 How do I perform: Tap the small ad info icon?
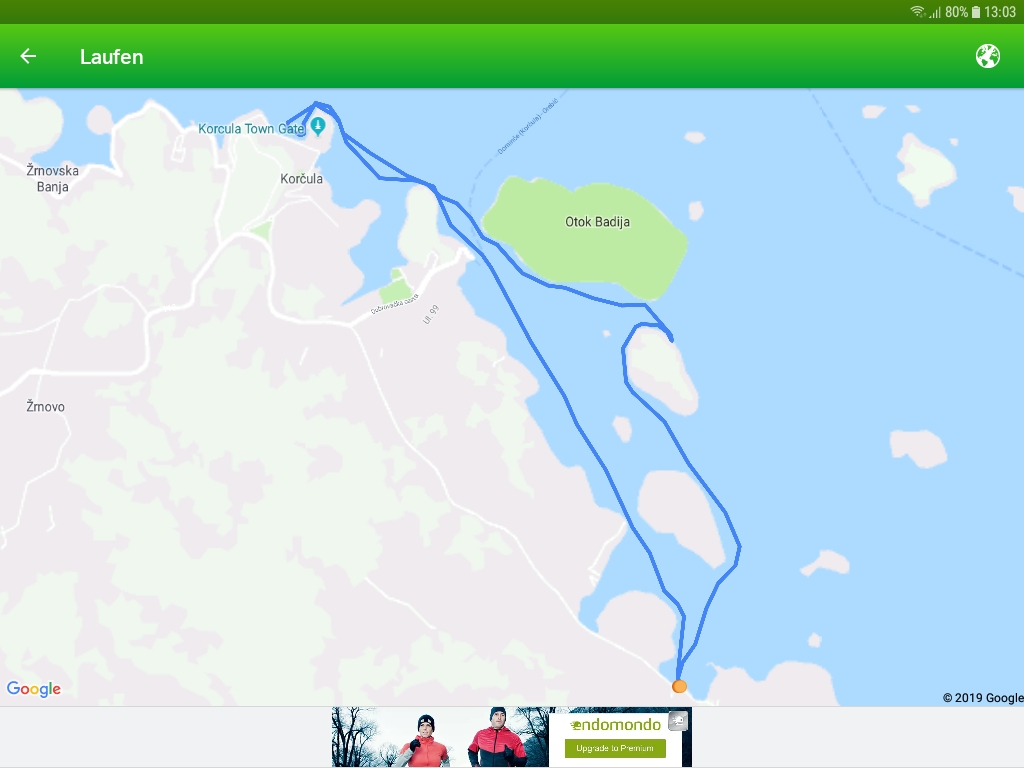[678, 720]
